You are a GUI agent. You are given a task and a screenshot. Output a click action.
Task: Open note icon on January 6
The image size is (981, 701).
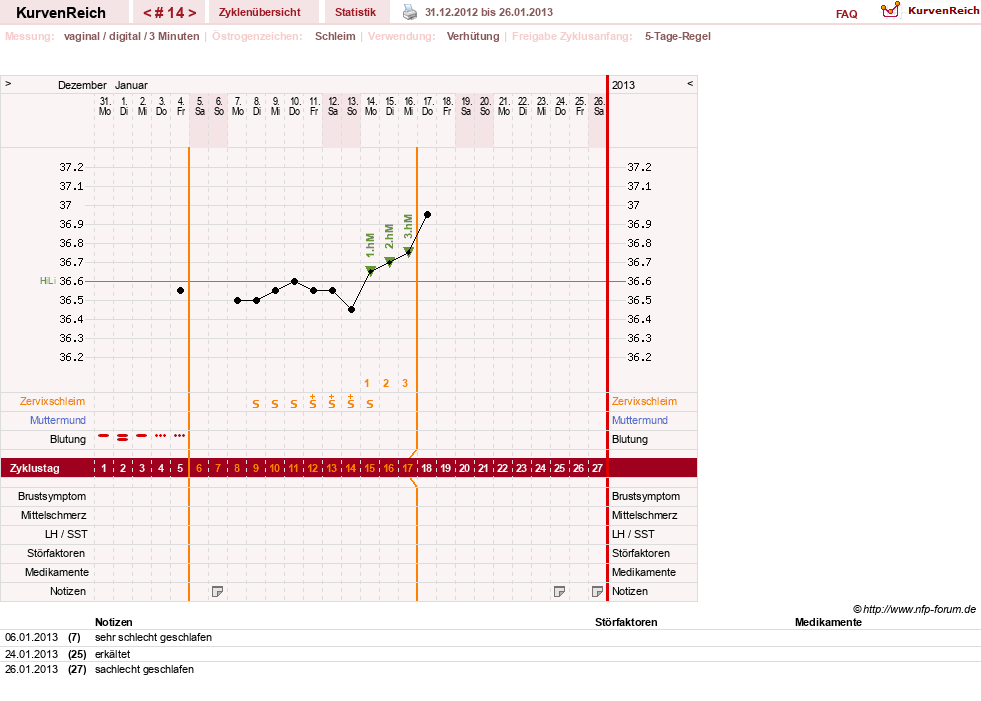pos(217,591)
